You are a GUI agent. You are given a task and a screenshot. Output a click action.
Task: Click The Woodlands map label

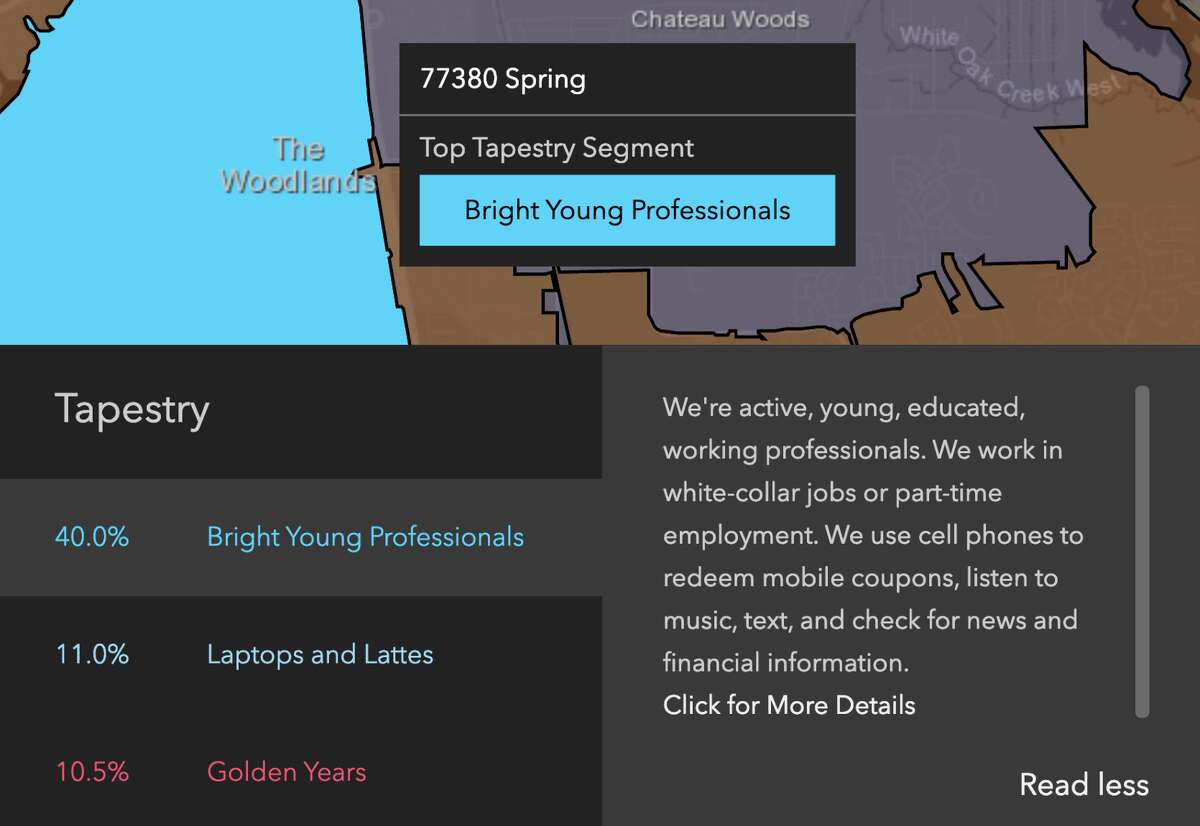coord(298,165)
